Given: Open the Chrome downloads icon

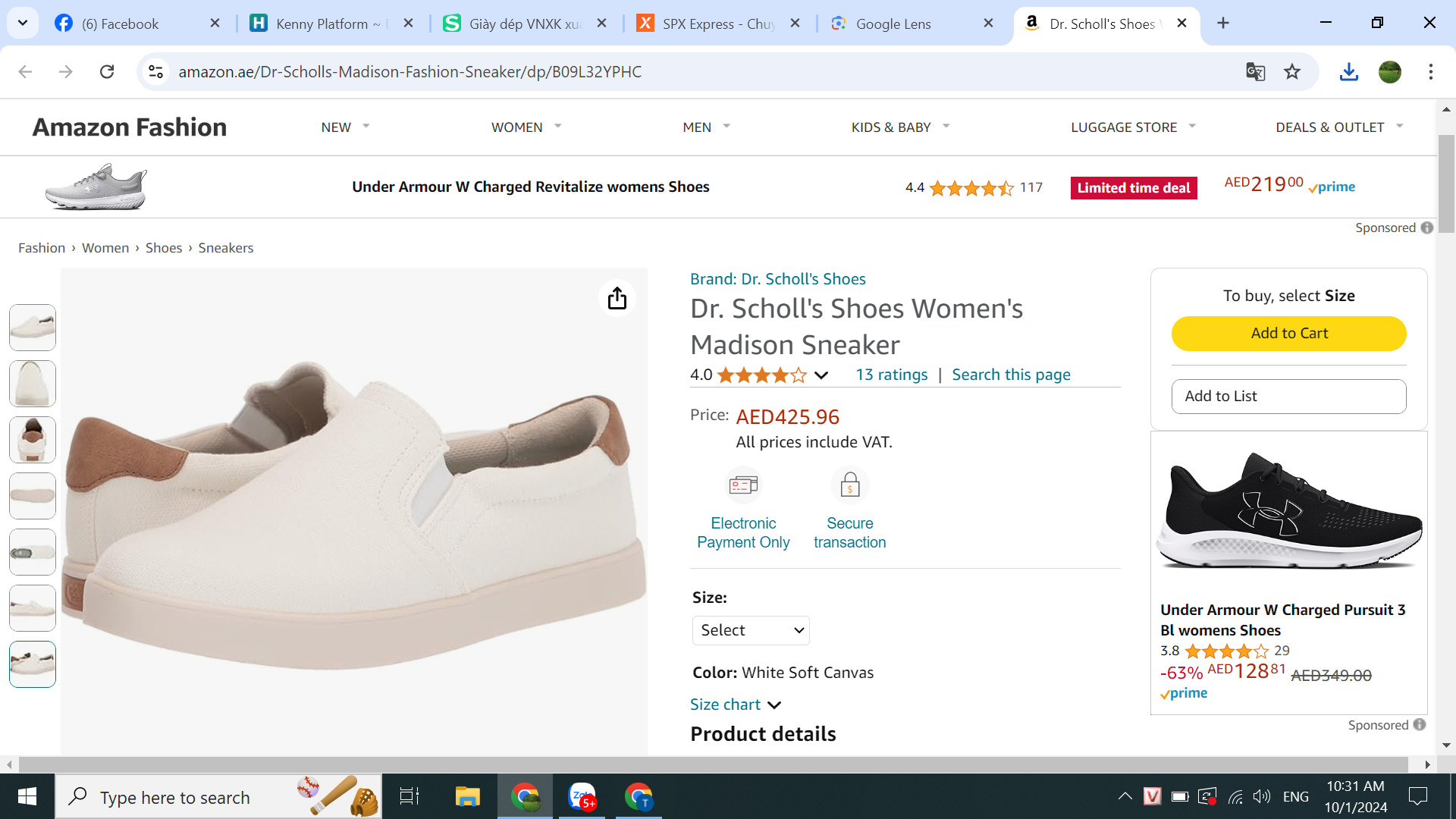Looking at the screenshot, I should (1348, 72).
